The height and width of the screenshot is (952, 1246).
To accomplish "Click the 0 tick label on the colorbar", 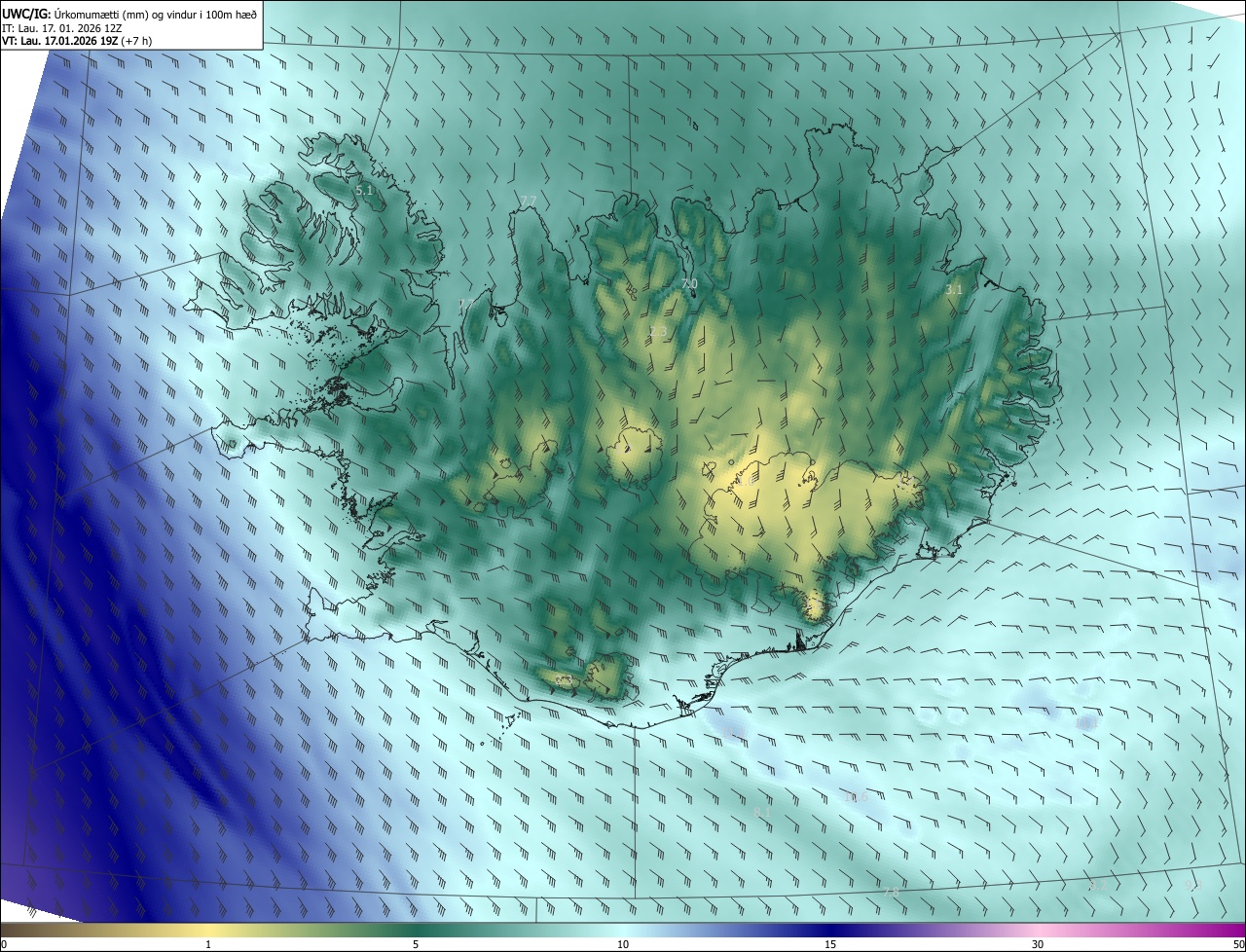I will coord(4,944).
